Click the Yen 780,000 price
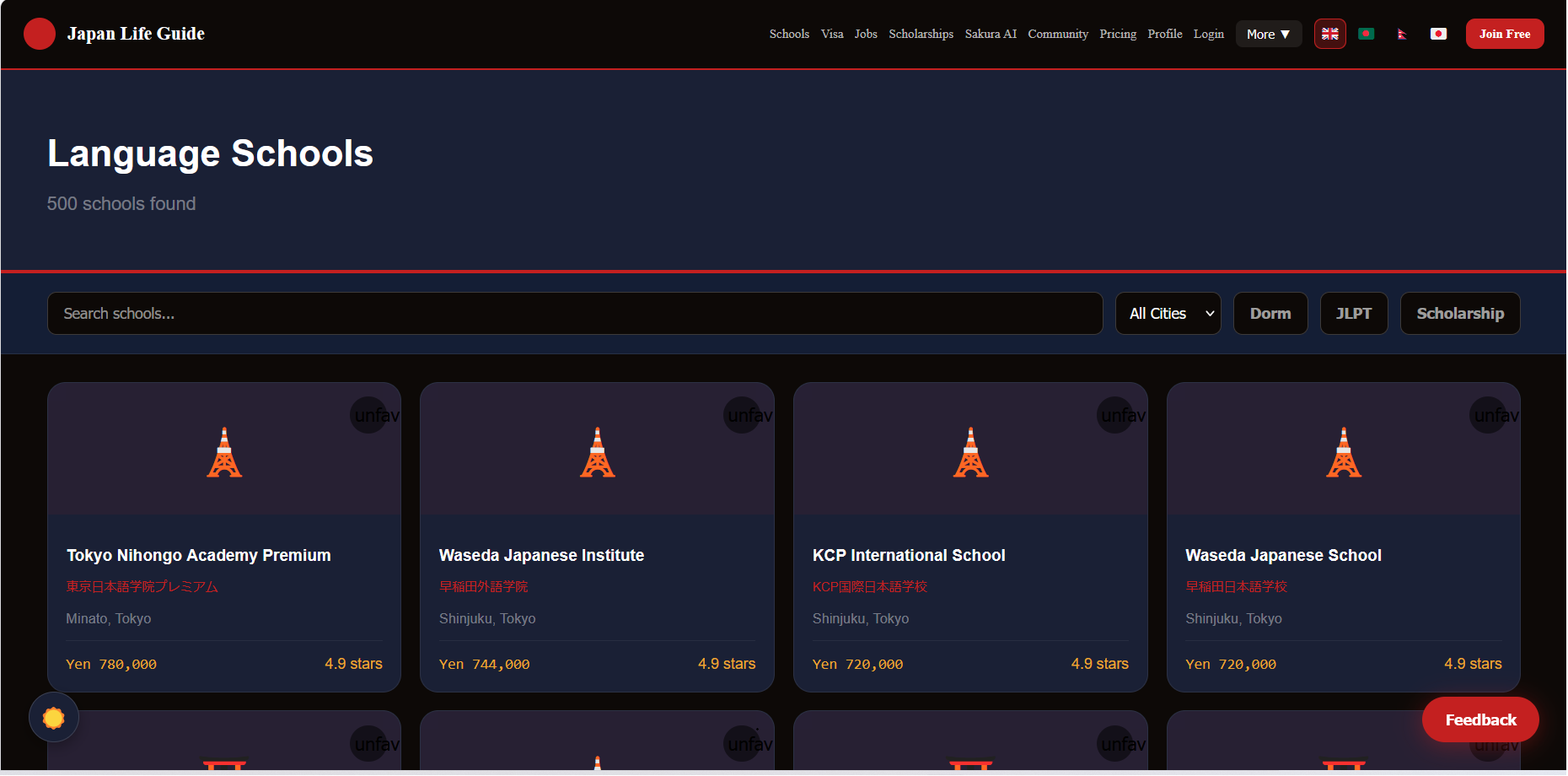Image resolution: width=1568 pixels, height=776 pixels. pos(111,664)
